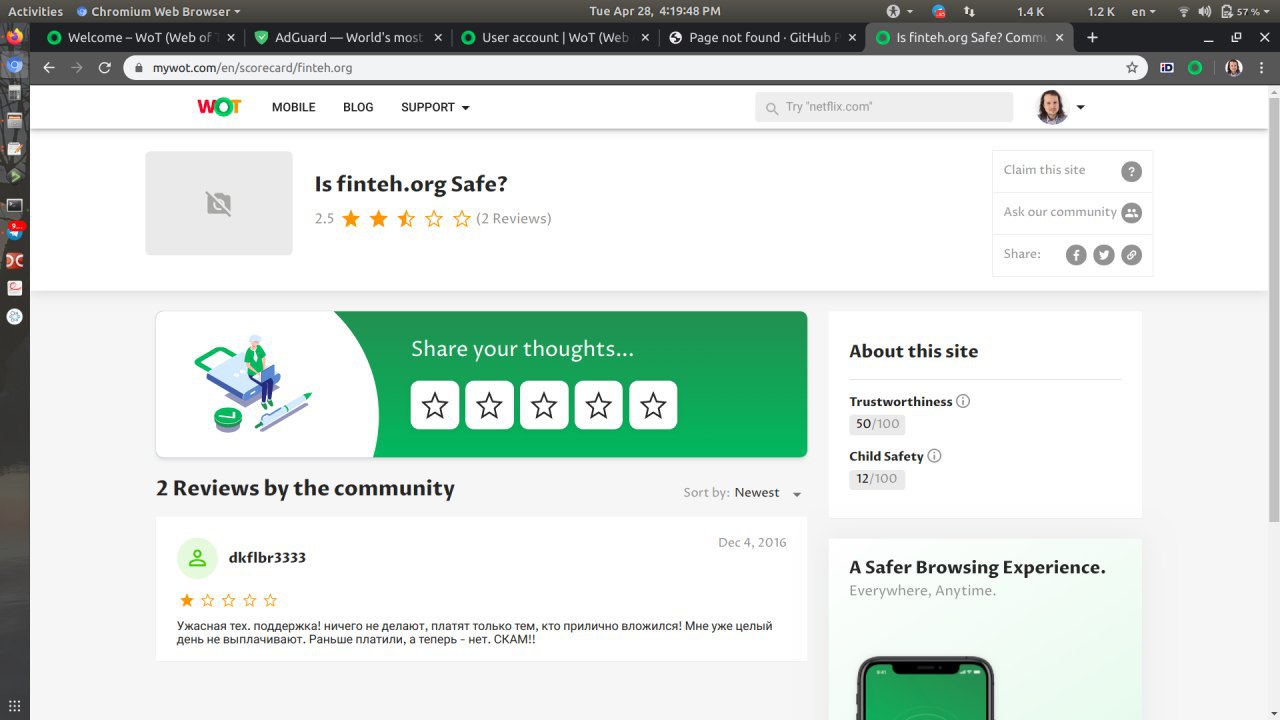
Task: Click Activities in the top bar
Action: (35, 12)
